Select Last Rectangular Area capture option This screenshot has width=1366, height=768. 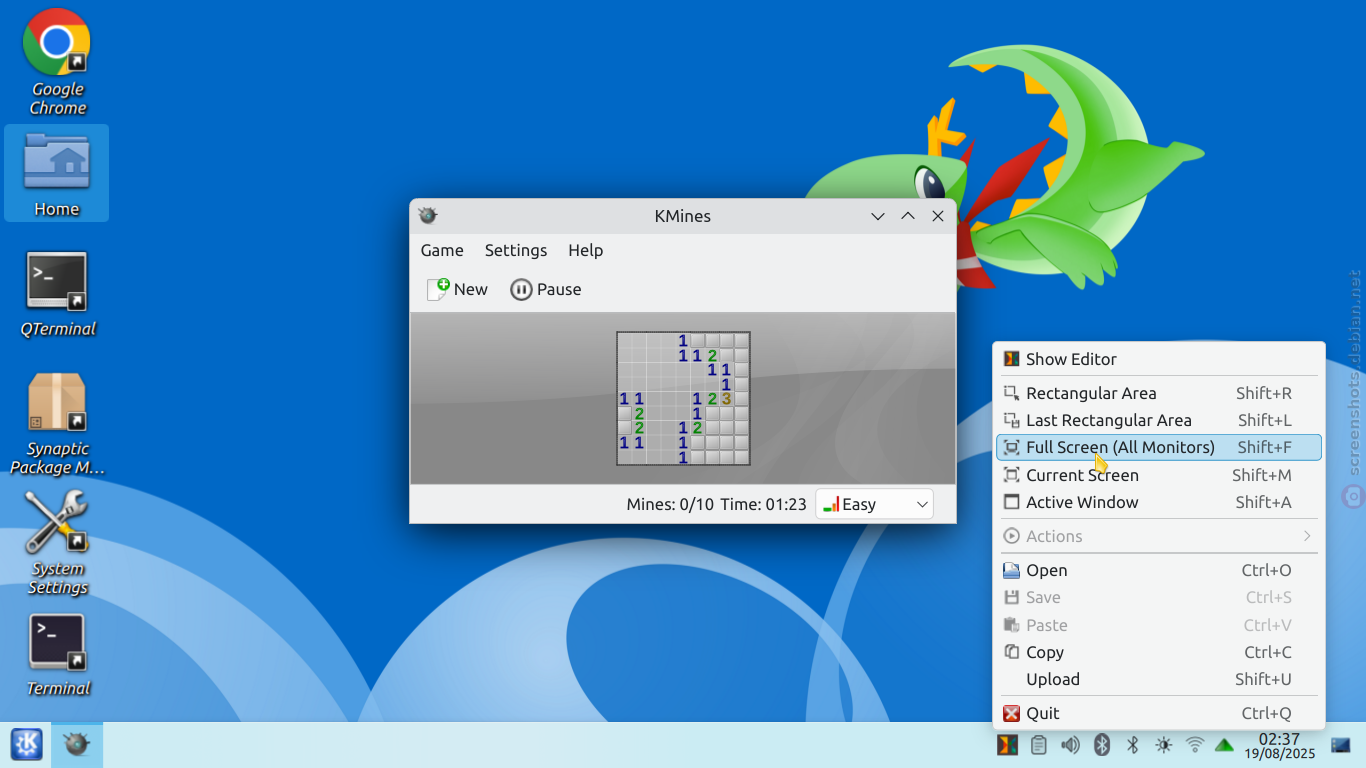tap(1159, 420)
